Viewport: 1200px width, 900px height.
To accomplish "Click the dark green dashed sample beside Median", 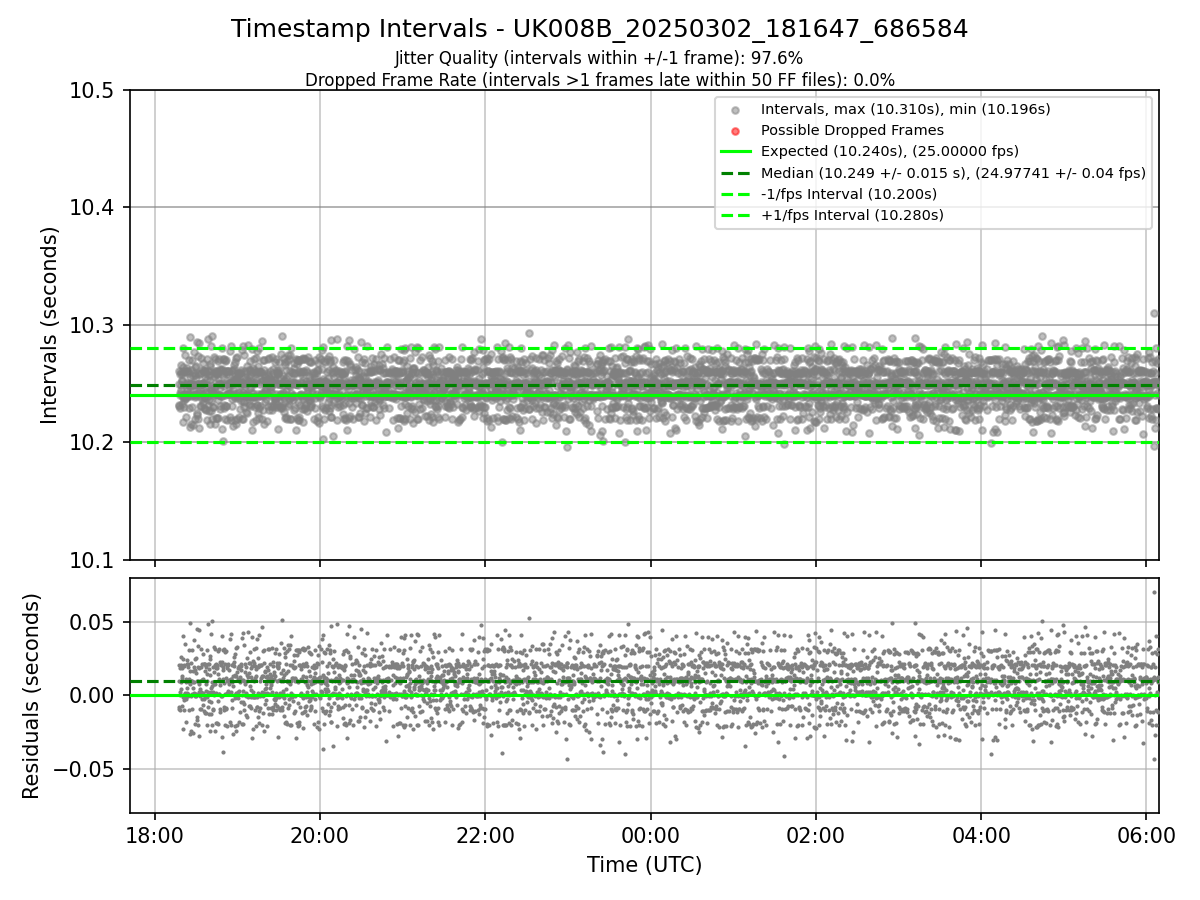I will tap(735, 173).
